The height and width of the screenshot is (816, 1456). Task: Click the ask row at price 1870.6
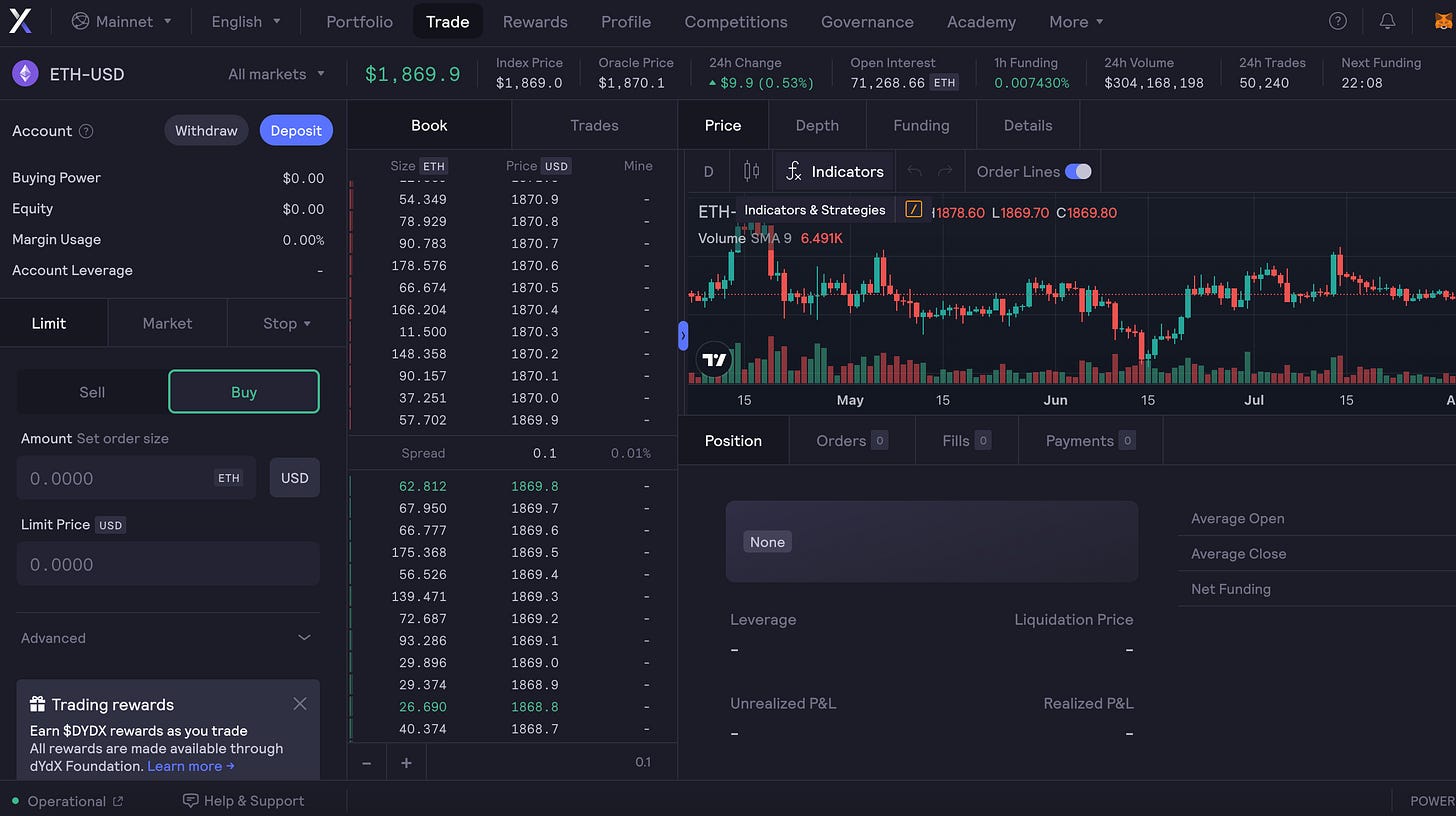coord(512,266)
